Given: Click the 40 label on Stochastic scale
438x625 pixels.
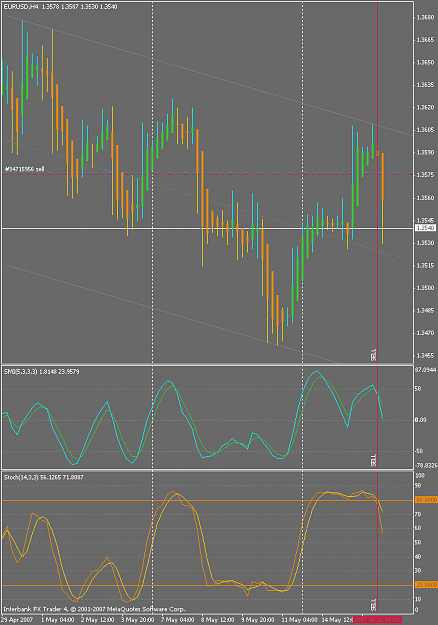Looking at the screenshot, I should point(418,556).
